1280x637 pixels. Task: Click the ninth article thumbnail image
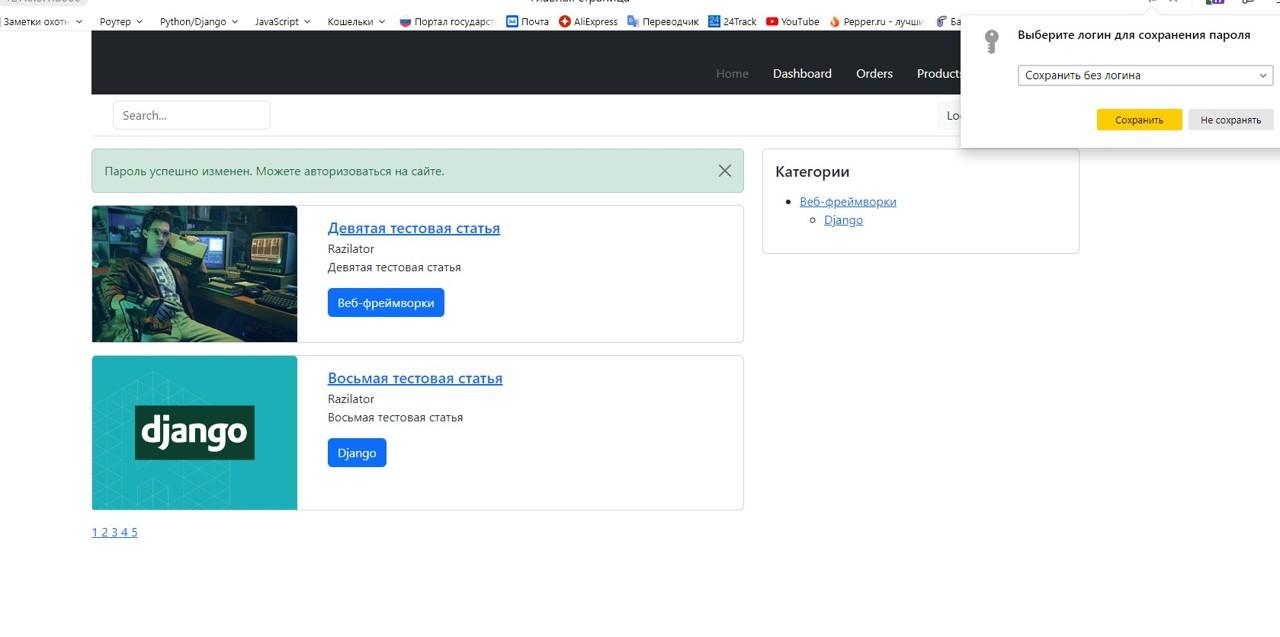coord(194,274)
